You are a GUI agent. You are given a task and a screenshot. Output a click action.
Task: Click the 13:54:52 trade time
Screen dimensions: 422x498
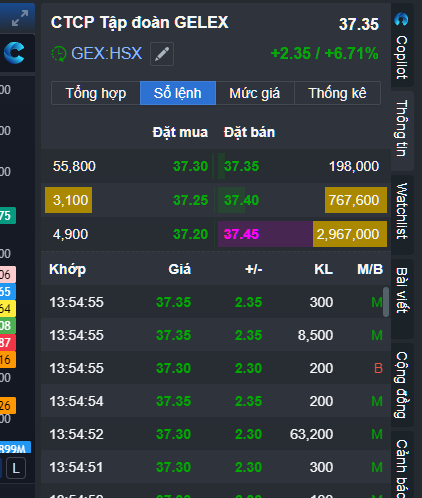pyautogui.click(x=76, y=434)
